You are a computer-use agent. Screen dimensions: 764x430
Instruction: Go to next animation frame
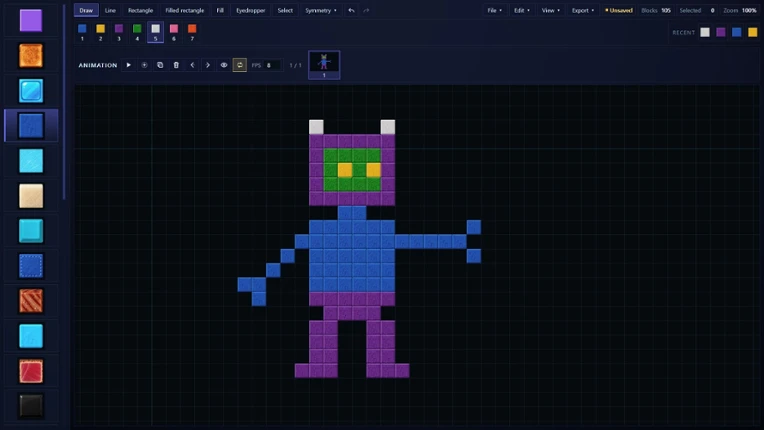click(x=208, y=65)
